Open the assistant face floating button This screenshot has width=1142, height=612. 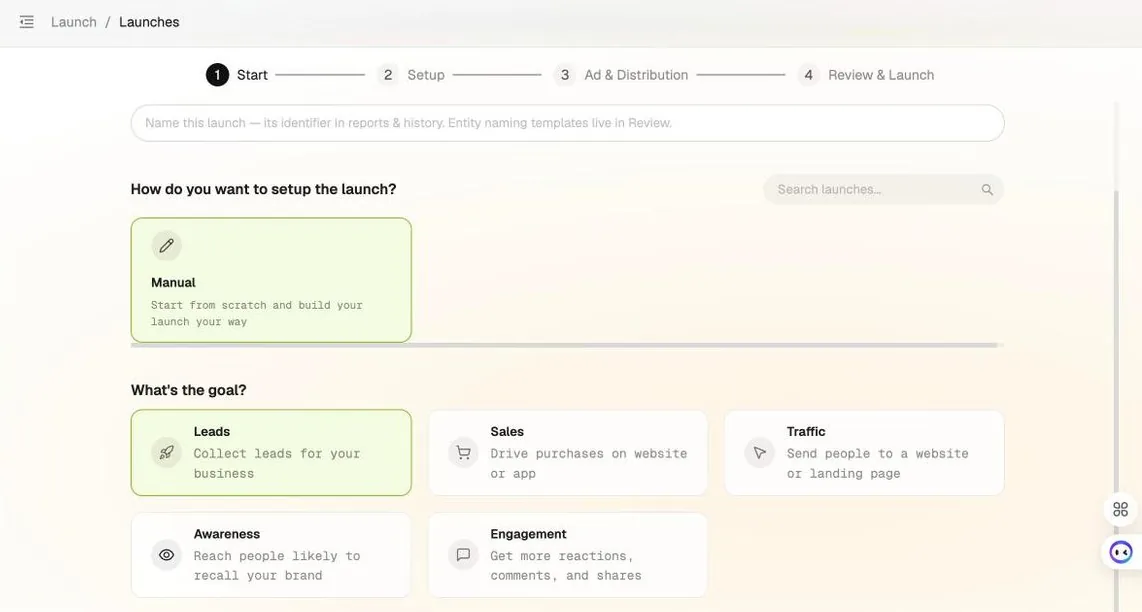click(1121, 552)
